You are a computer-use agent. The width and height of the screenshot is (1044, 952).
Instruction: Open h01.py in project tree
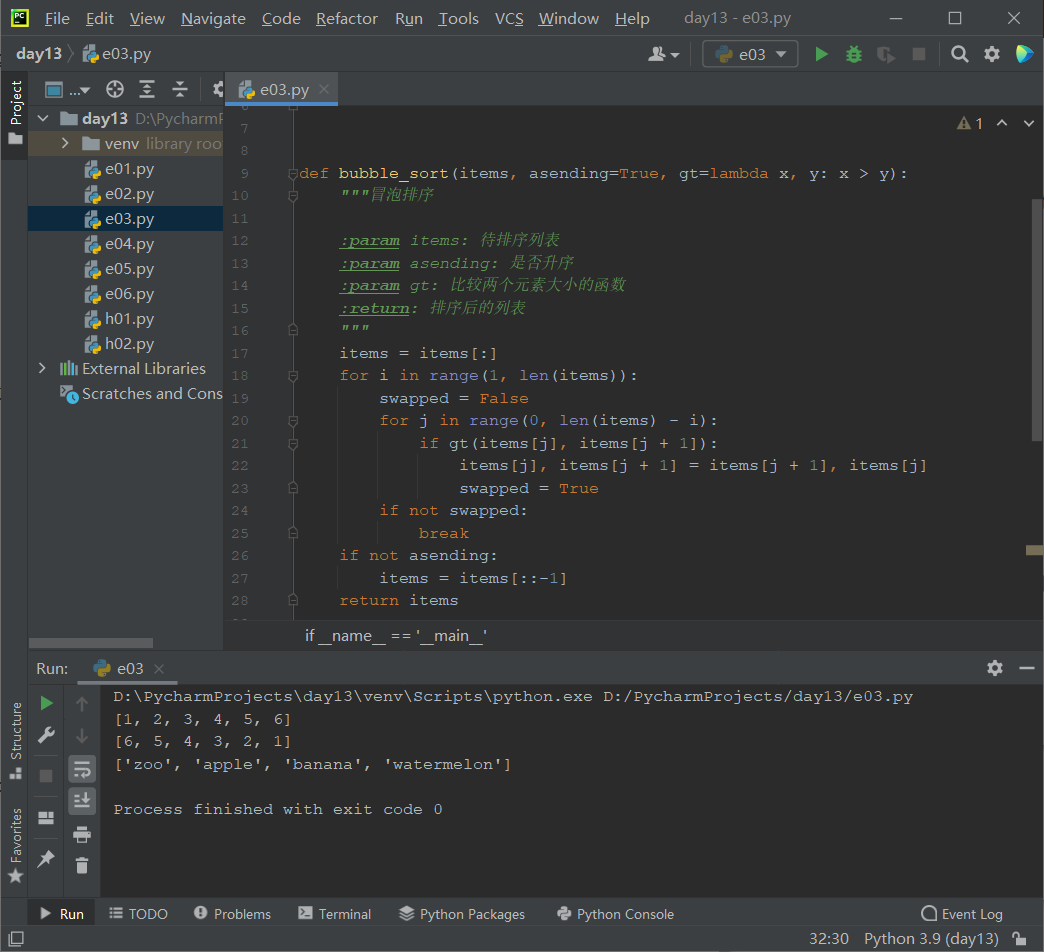[x=120, y=319]
